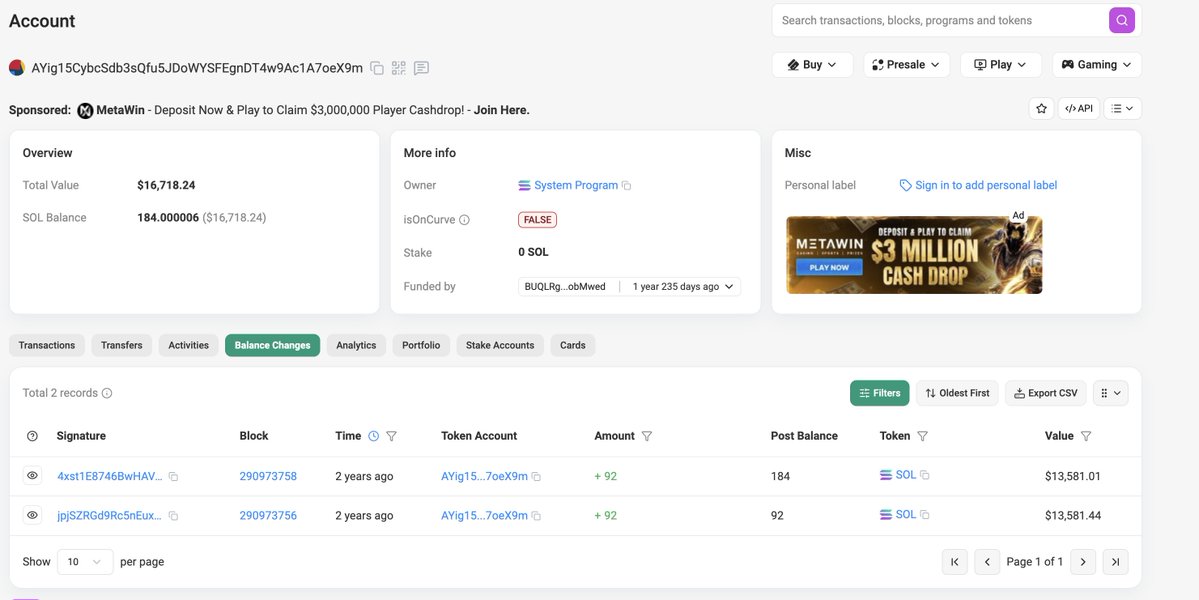Image resolution: width=1199 pixels, height=600 pixels.
Task: Select the Balance Changes tab
Action: click(272, 345)
